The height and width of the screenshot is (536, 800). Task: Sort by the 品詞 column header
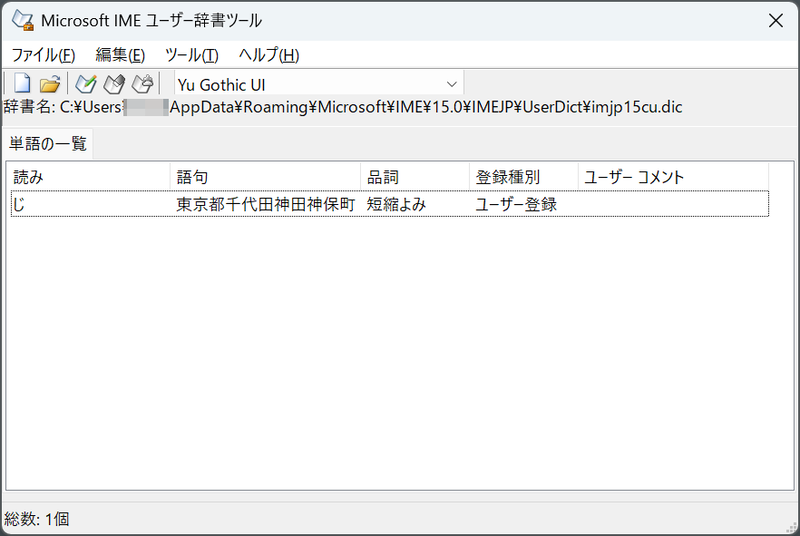[415, 177]
